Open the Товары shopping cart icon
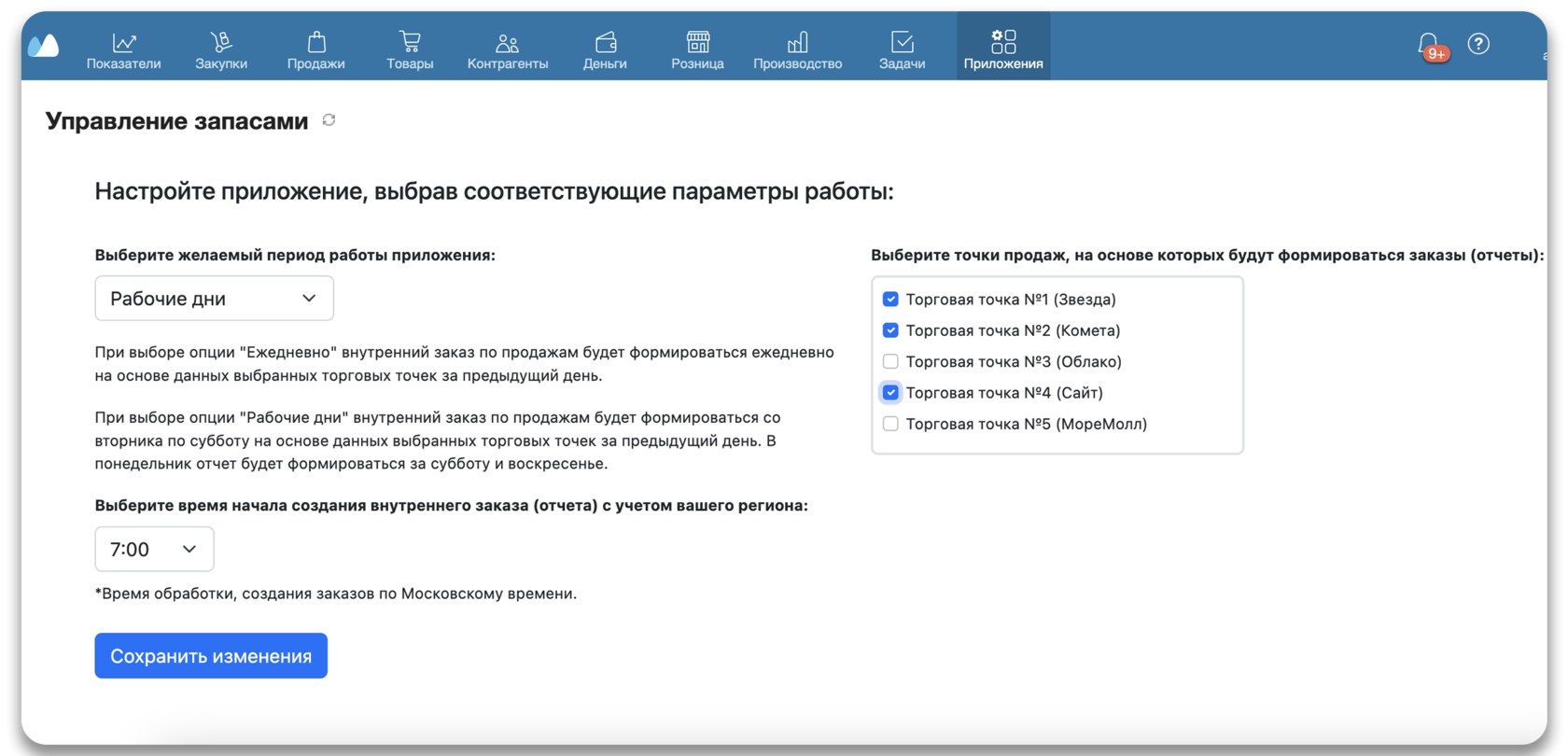The image size is (1568, 756). pyautogui.click(x=410, y=42)
